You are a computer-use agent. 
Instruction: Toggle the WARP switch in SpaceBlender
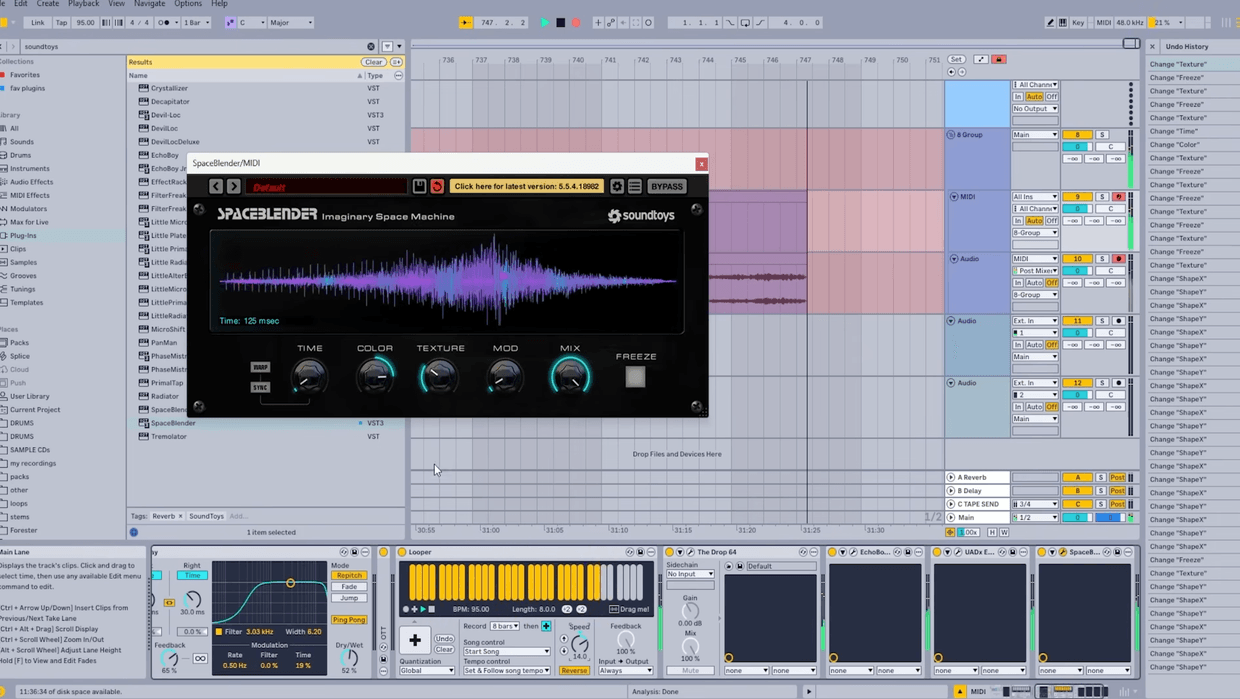(260, 367)
